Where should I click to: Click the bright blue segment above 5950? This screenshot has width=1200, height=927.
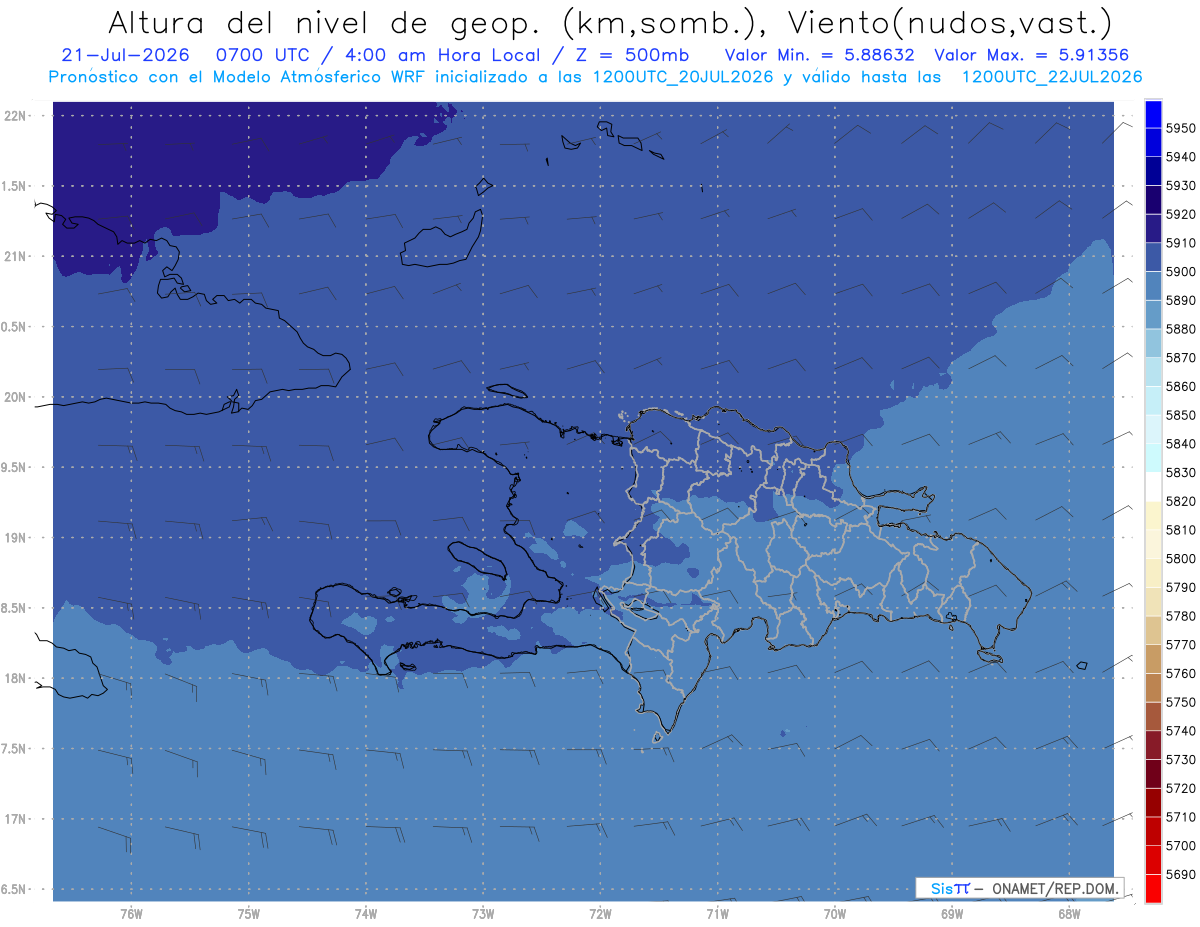point(1153,114)
